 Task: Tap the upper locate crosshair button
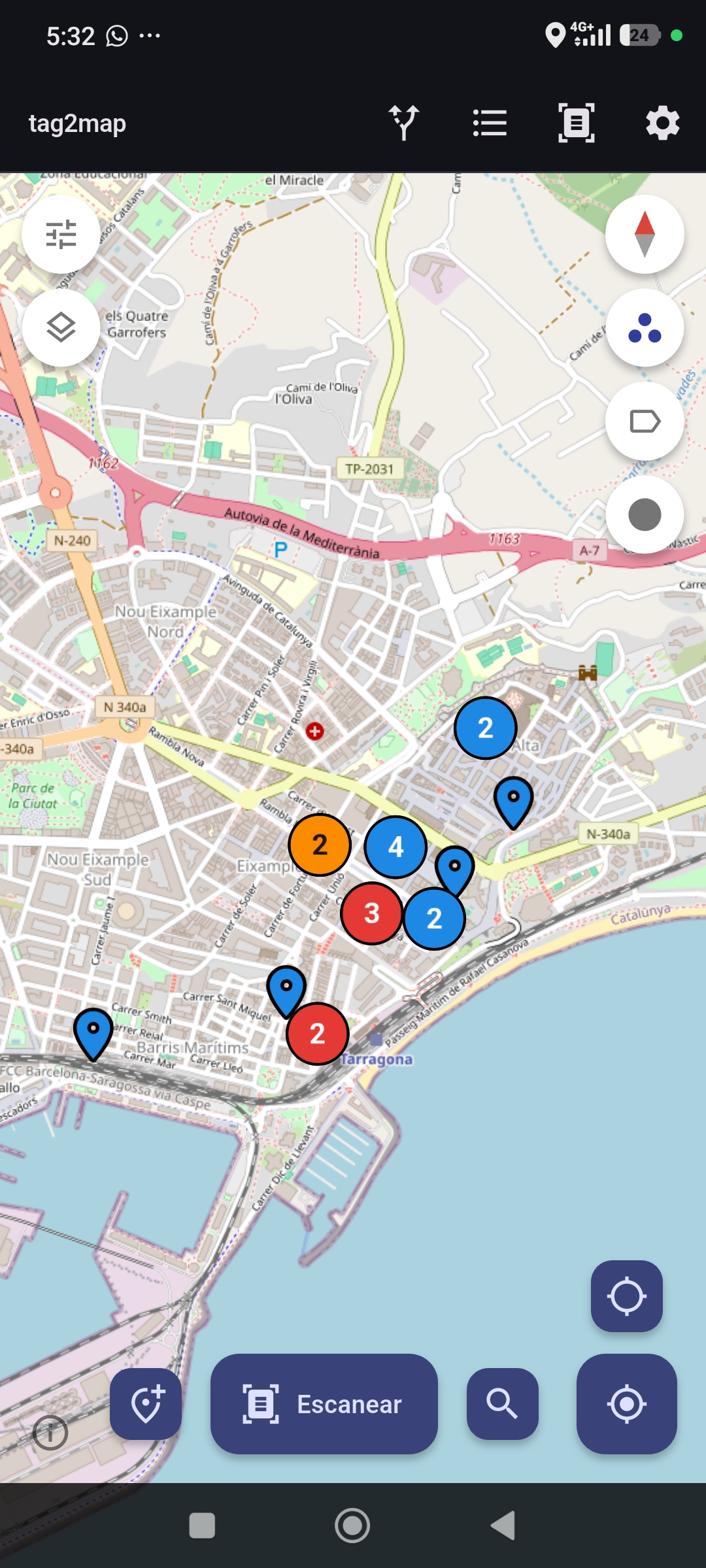pyautogui.click(x=627, y=1296)
